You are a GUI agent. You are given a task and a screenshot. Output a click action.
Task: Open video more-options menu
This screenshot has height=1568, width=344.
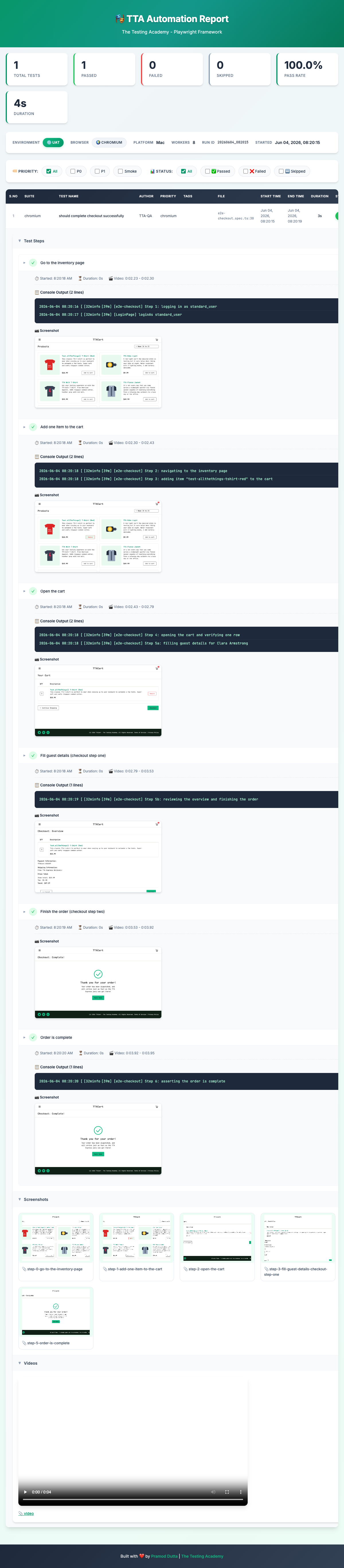[241, 1492]
